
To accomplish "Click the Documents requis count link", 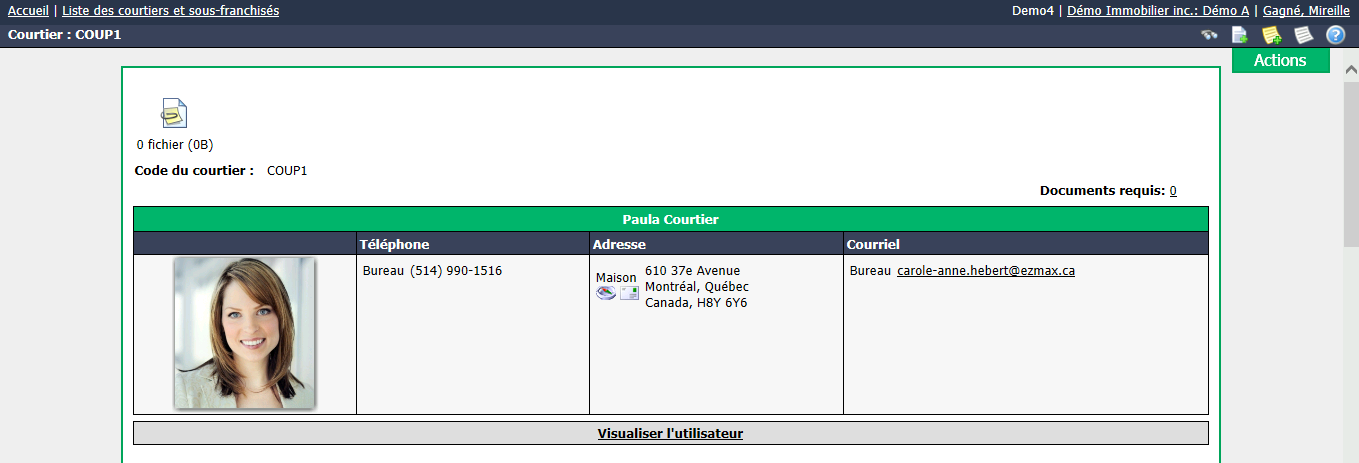I will click(1173, 190).
